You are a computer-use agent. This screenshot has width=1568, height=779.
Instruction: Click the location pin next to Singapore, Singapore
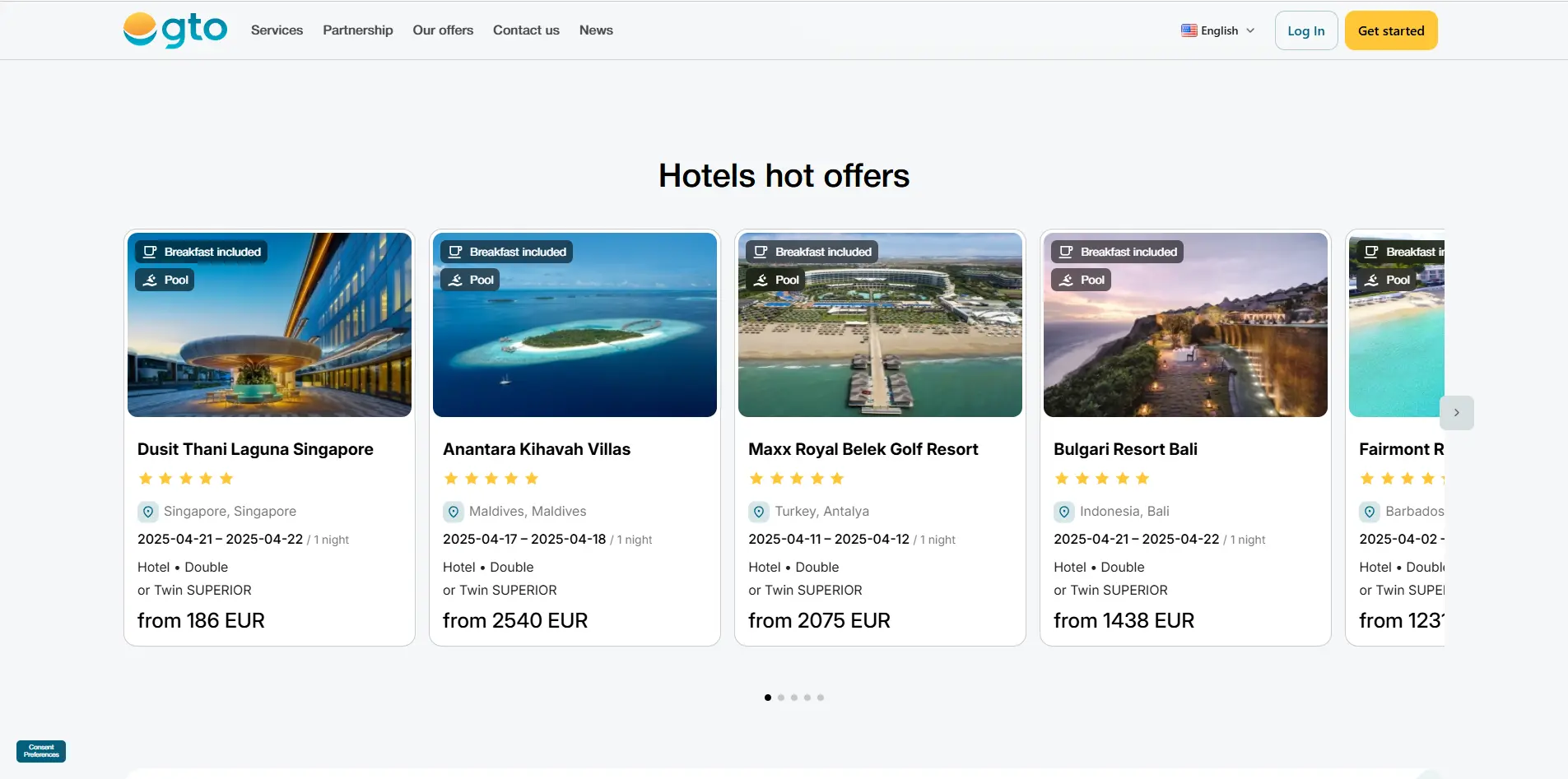coord(148,512)
